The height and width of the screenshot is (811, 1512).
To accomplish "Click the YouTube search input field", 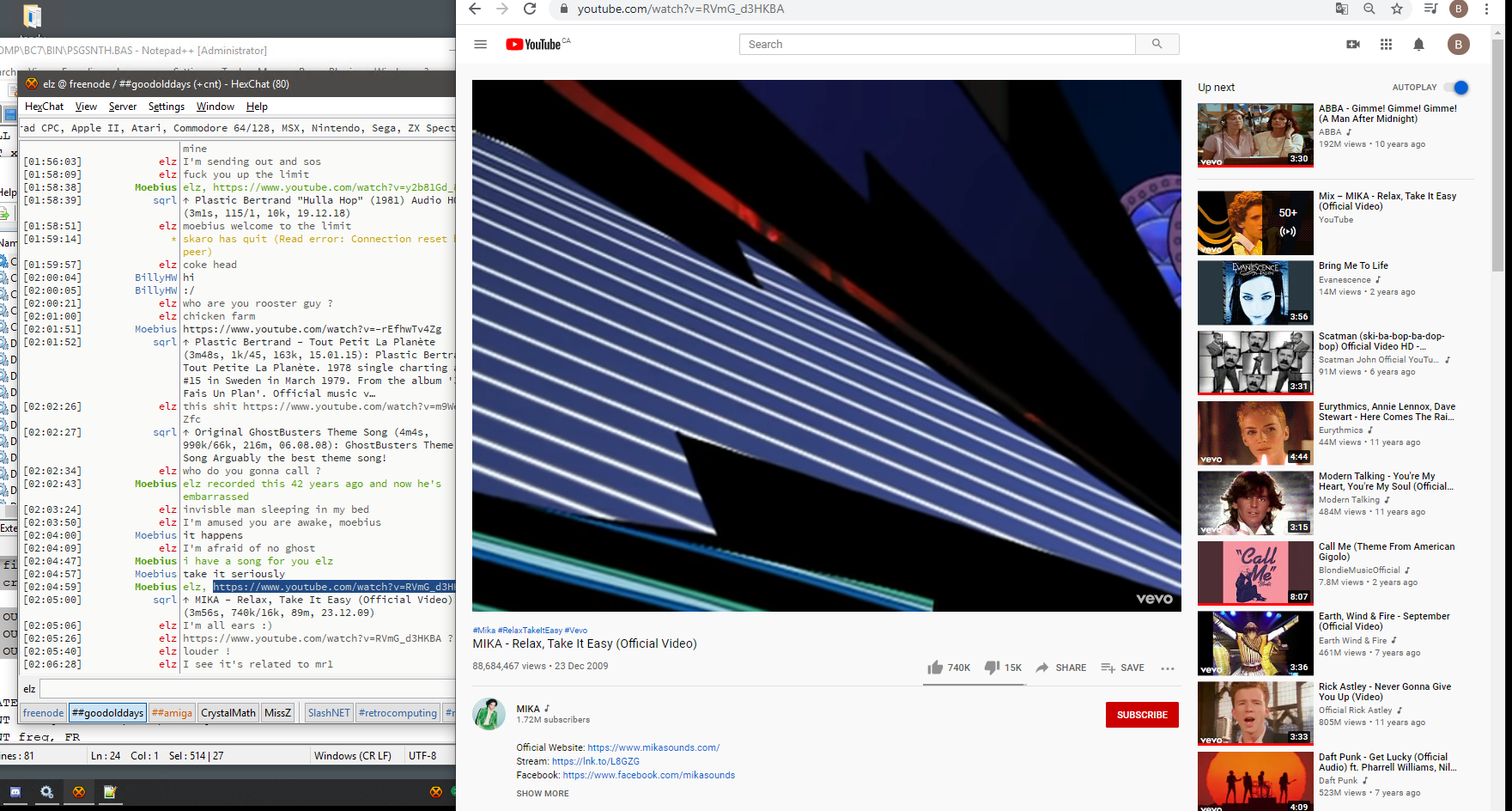I will tap(938, 44).
